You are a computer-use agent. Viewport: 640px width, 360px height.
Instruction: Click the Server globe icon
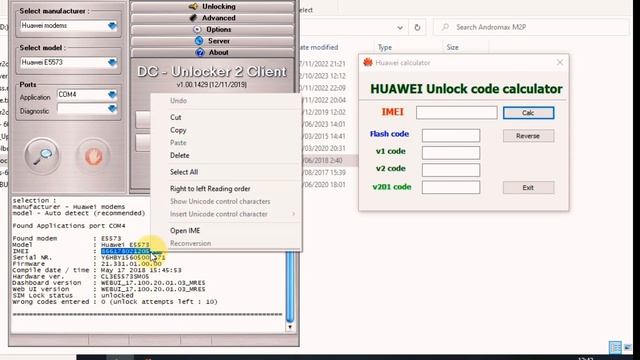[x=199, y=41]
